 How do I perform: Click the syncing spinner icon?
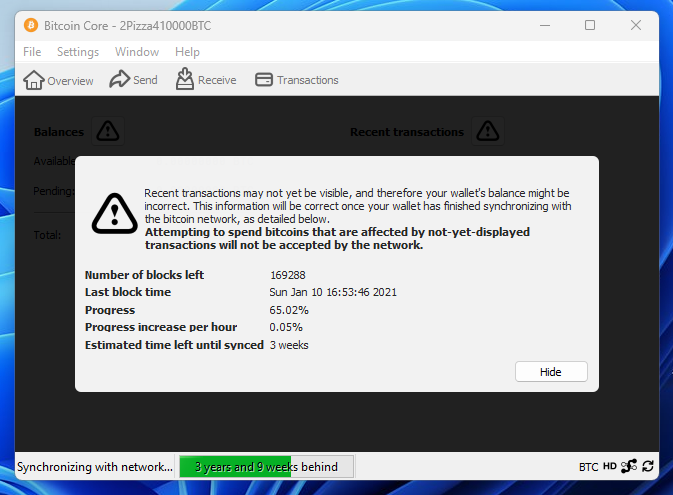pyautogui.click(x=648, y=466)
